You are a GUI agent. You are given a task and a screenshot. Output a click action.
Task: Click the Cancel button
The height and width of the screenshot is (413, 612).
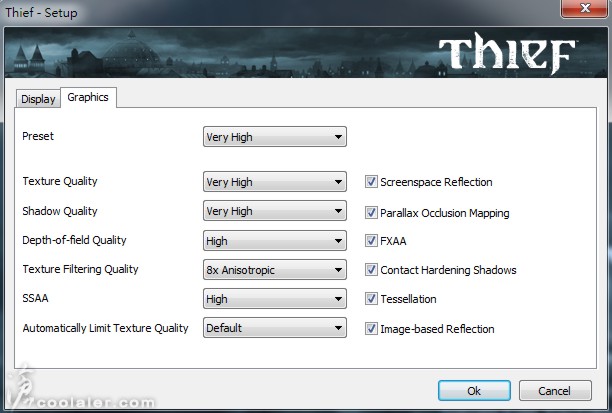[x=555, y=391]
